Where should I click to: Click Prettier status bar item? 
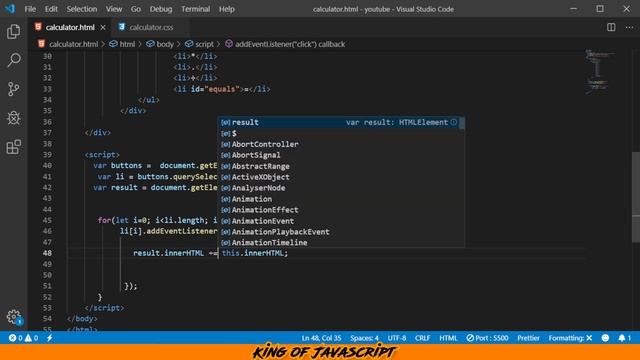pos(528,338)
